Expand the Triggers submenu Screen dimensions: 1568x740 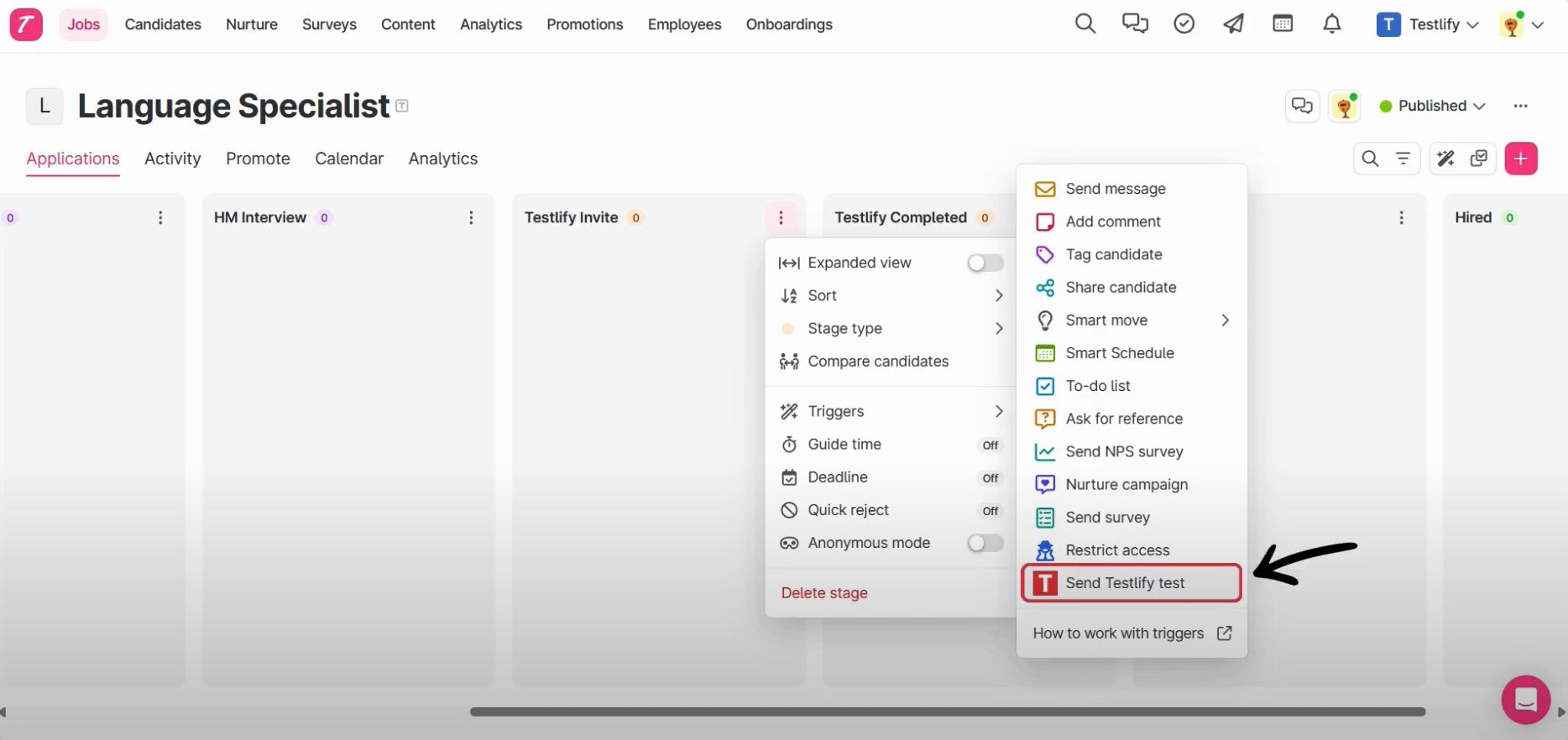pos(891,411)
